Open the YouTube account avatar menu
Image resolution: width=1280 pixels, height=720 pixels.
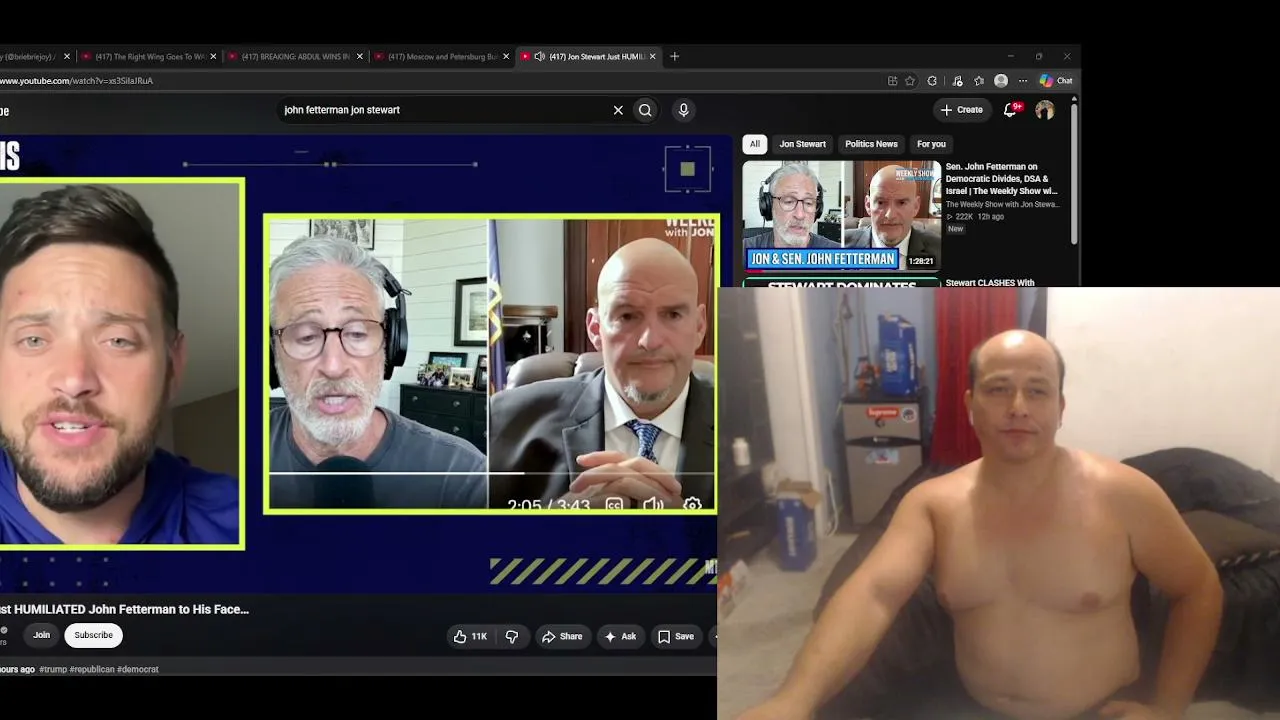pyautogui.click(x=1045, y=110)
